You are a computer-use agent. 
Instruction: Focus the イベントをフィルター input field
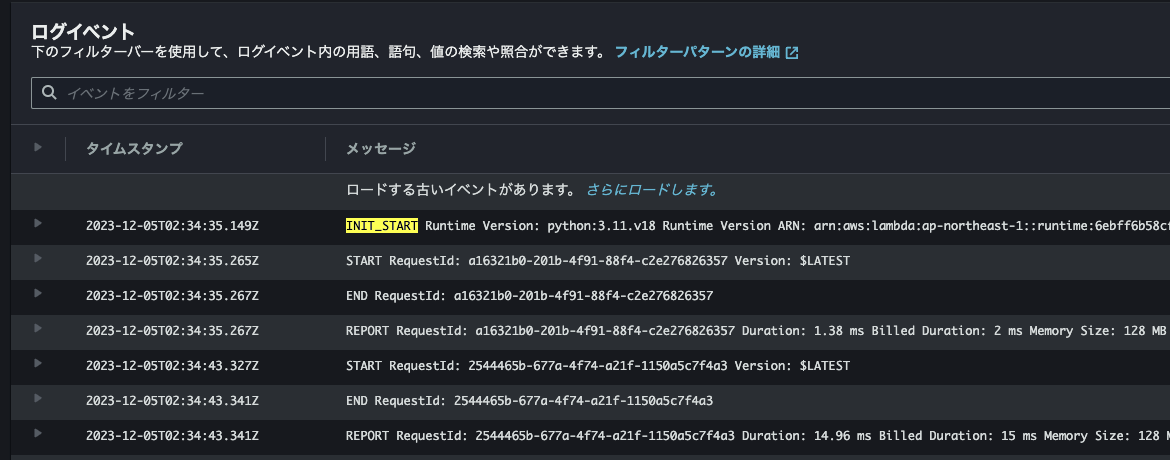[x=600, y=93]
